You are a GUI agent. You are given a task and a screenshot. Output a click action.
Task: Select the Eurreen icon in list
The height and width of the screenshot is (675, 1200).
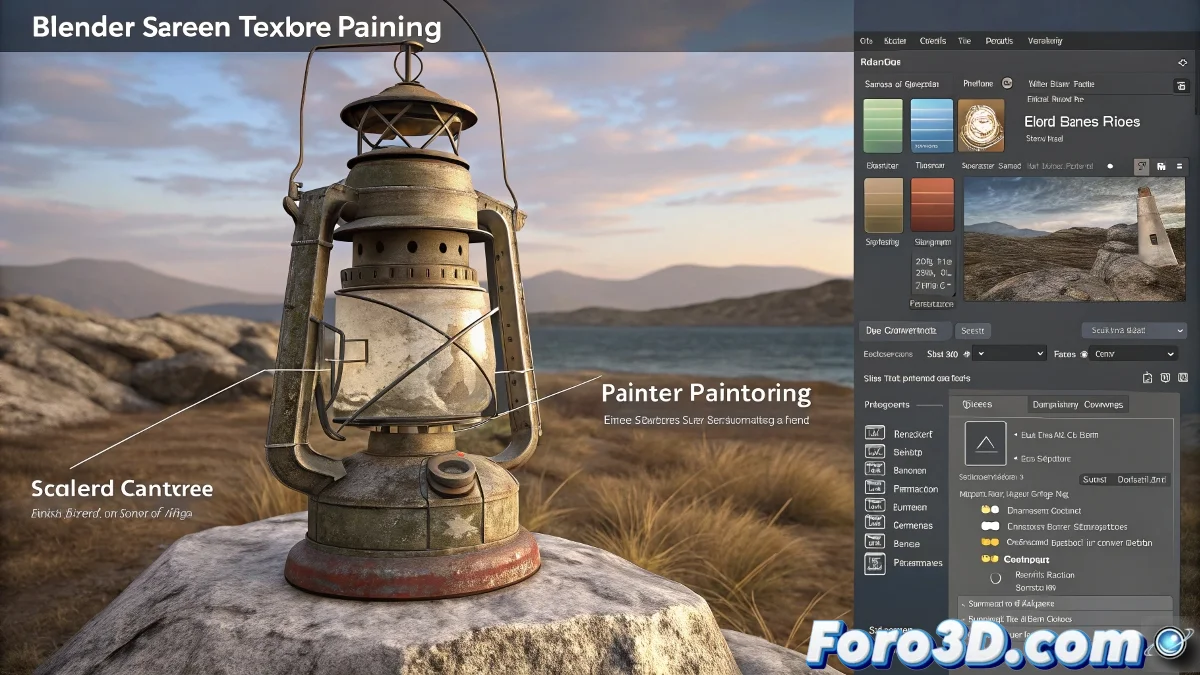pos(875,507)
